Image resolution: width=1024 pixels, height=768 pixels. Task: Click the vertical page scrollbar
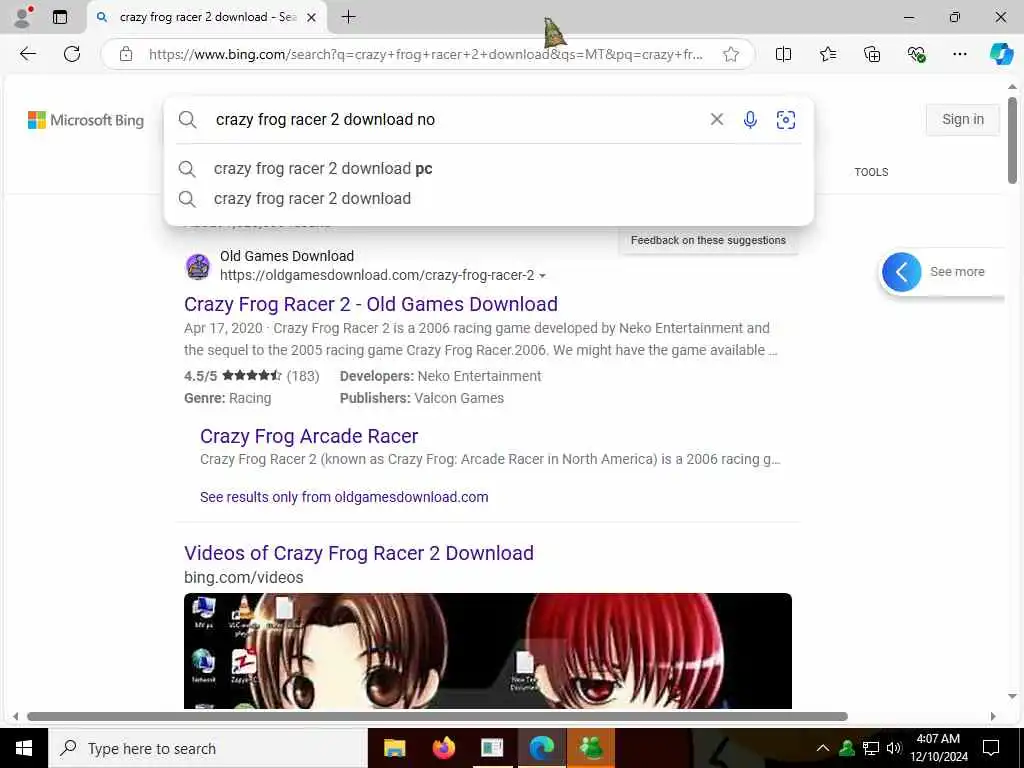(1012, 140)
